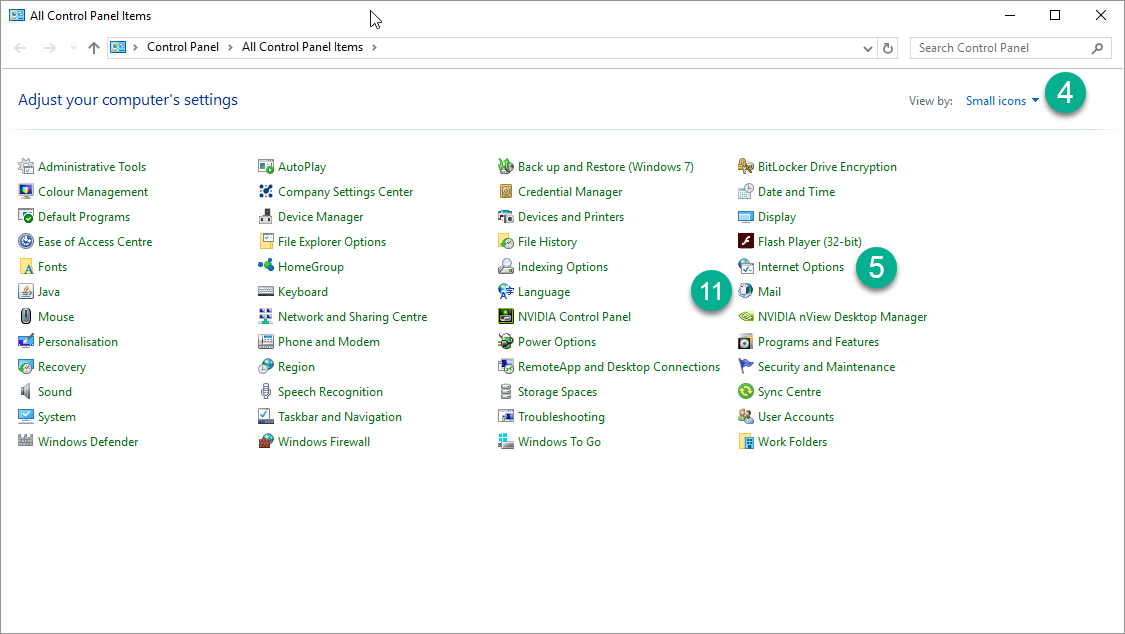Open the Windows To Go link
Image resolution: width=1125 pixels, height=634 pixels.
point(559,442)
